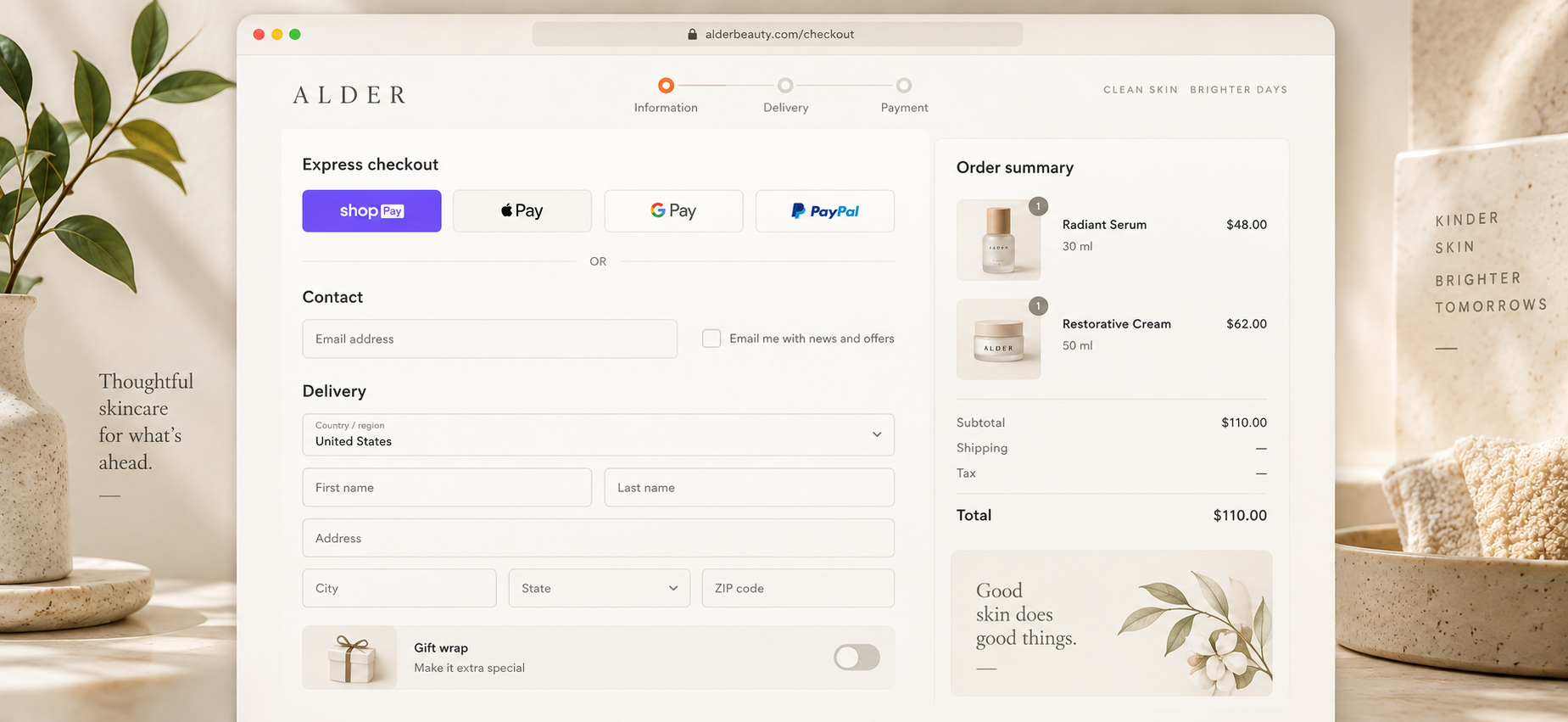The width and height of the screenshot is (1568, 722).
Task: Click the Radiant Serum product name
Action: [1104, 225]
